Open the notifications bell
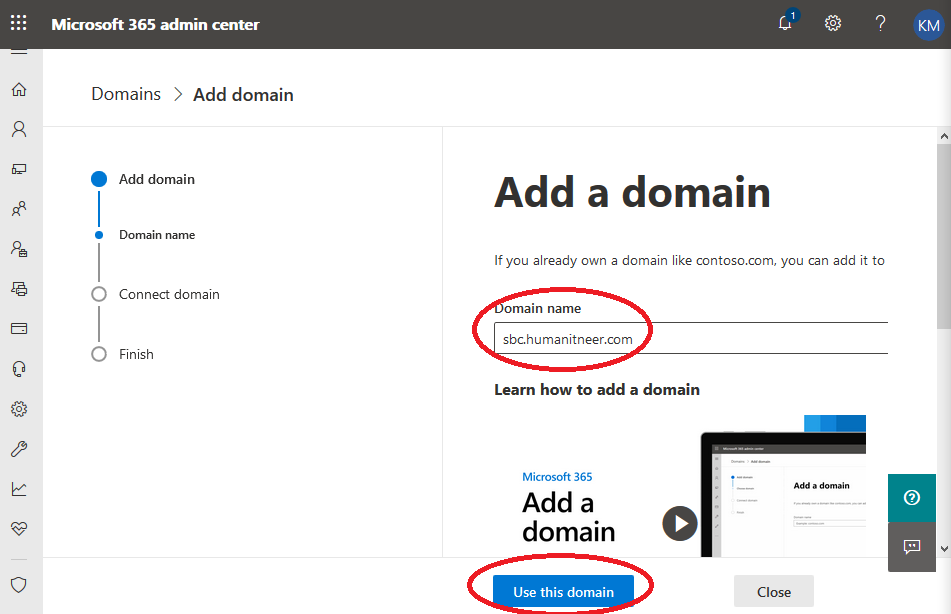951x614 pixels. point(785,23)
